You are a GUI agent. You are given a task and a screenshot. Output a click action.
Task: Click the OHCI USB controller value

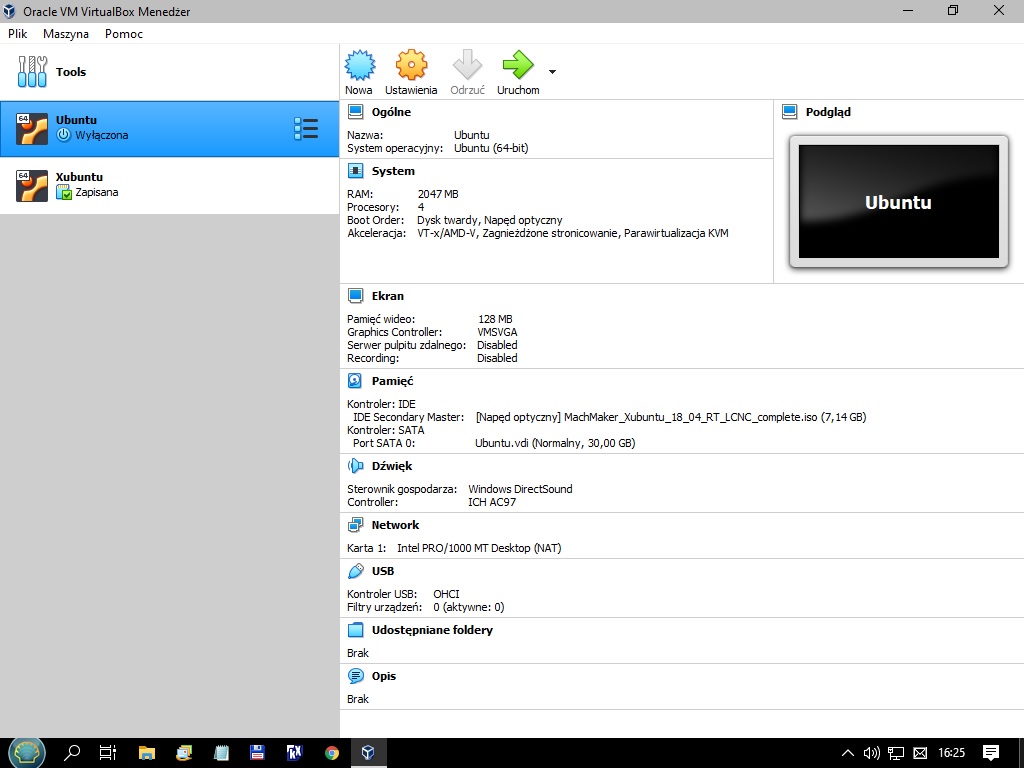click(x=446, y=594)
